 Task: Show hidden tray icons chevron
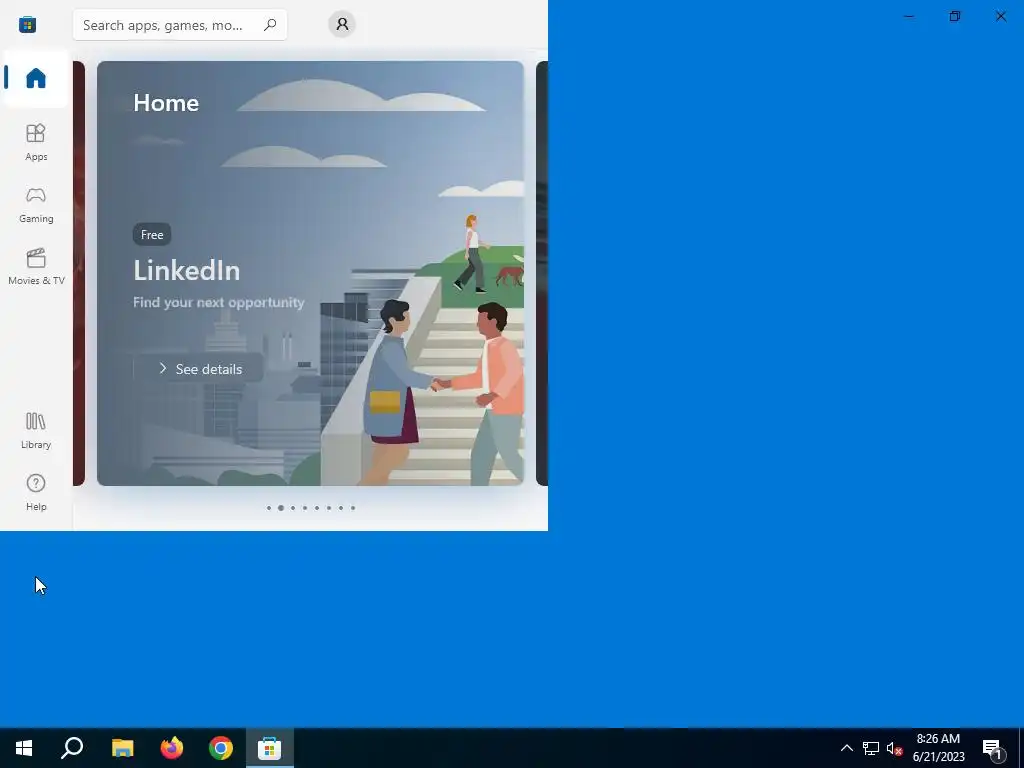point(846,748)
